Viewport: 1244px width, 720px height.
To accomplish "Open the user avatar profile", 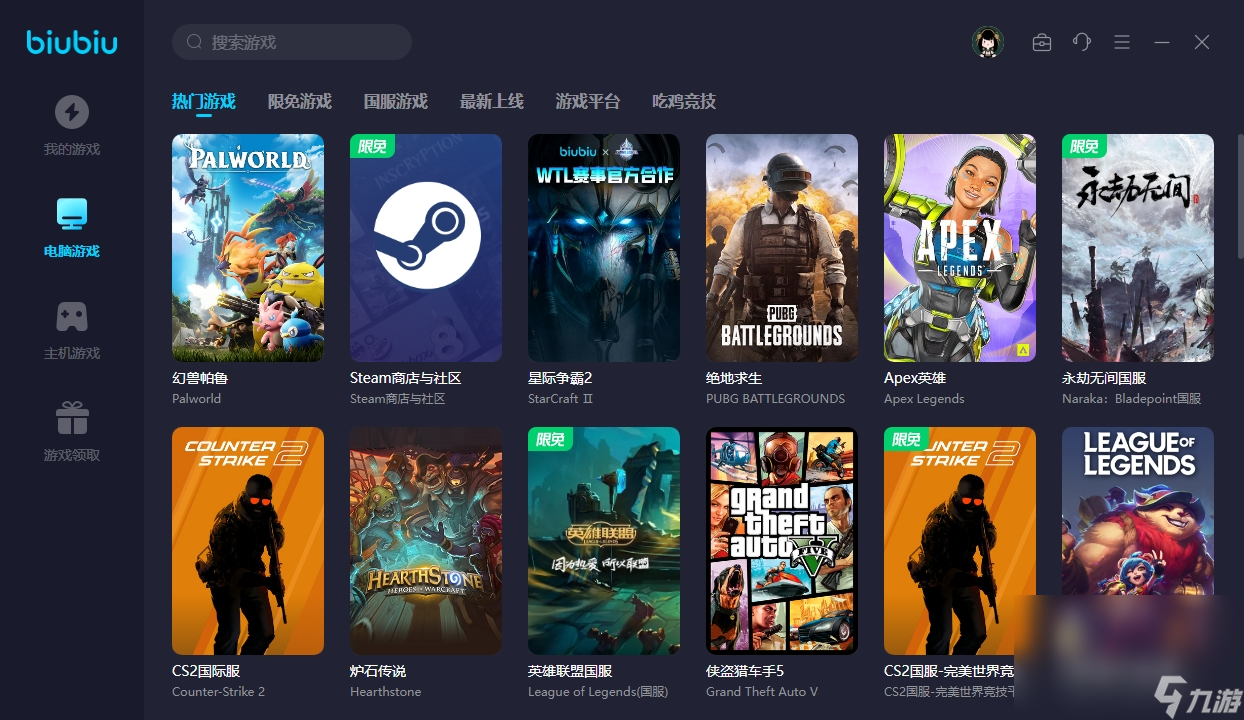I will click(x=988, y=42).
